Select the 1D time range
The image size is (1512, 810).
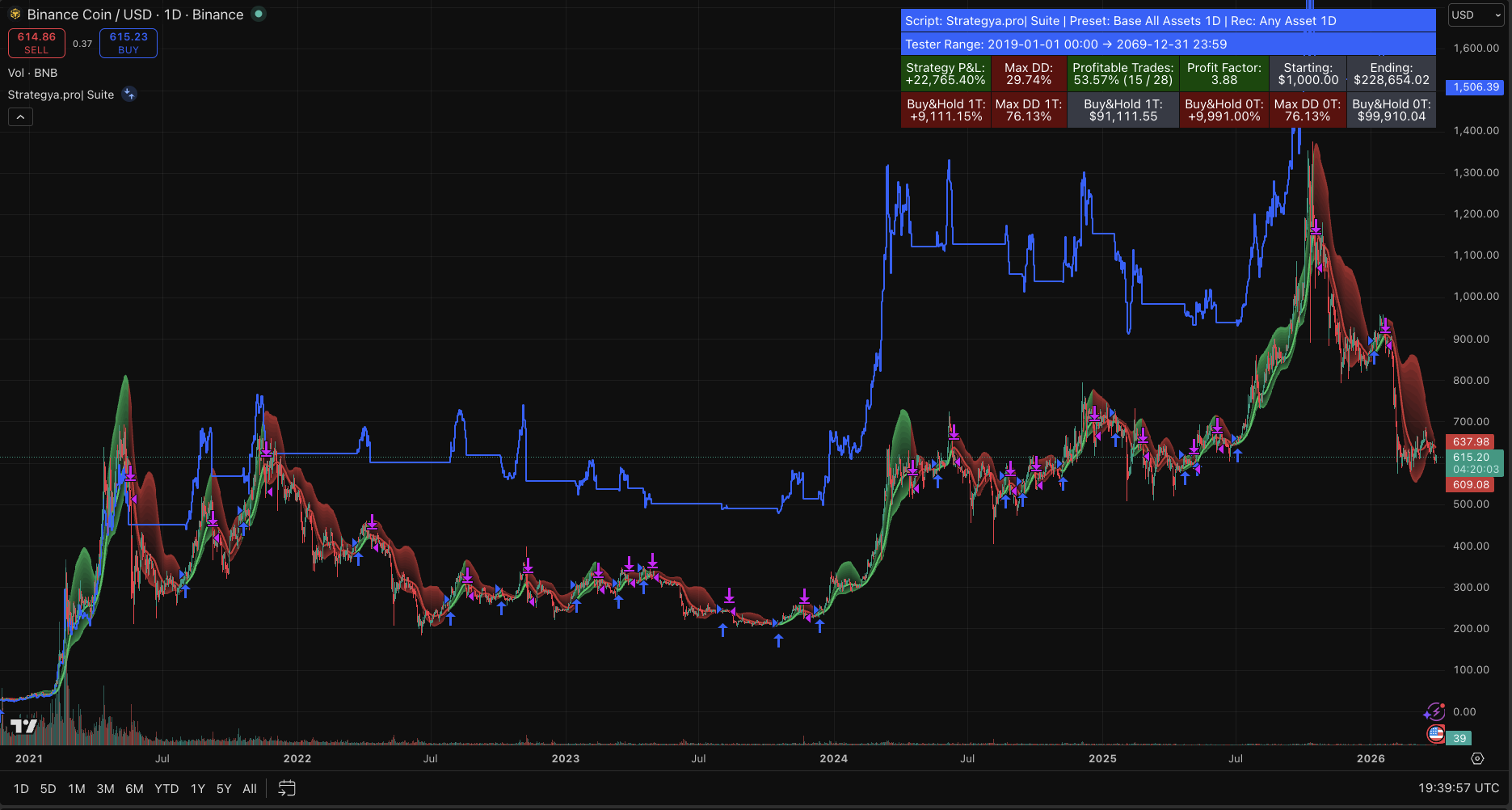point(21,788)
